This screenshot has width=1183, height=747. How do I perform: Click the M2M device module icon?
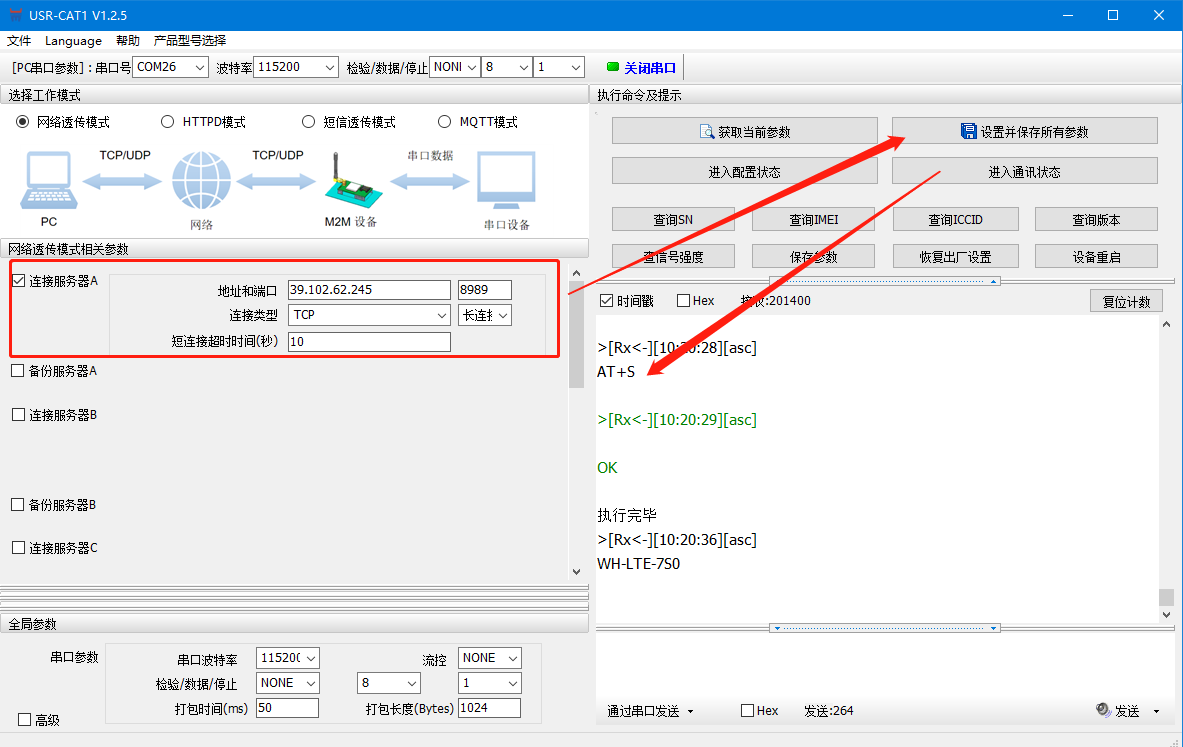(x=352, y=180)
